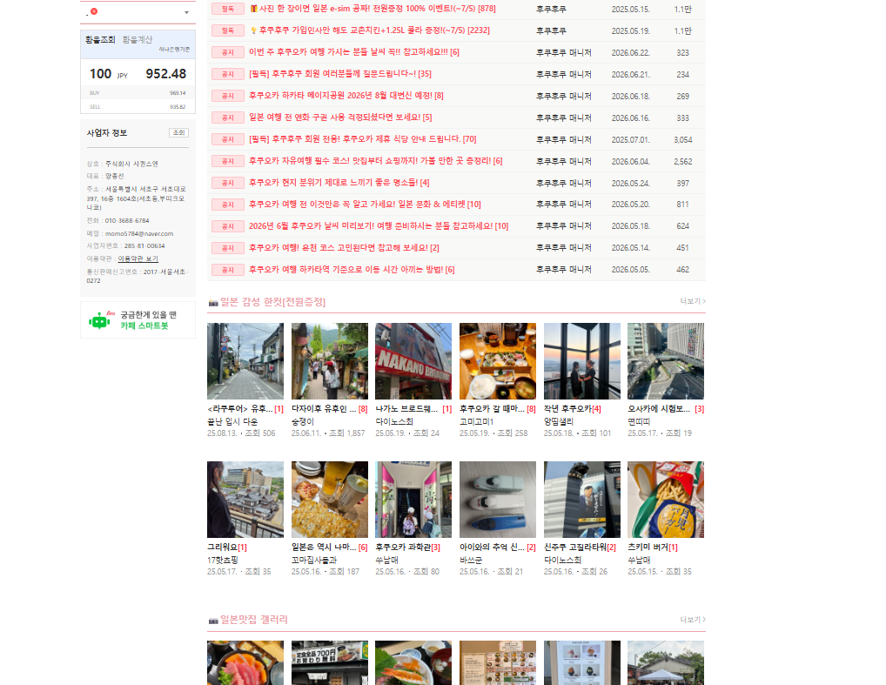Click the 필독 badge on the 교촌치킨 post
The image size is (886, 685).
pos(228,31)
